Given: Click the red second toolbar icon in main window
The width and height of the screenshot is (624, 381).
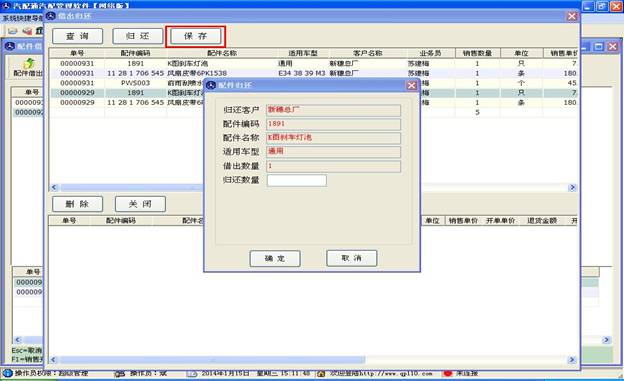Looking at the screenshot, I should [27, 31].
